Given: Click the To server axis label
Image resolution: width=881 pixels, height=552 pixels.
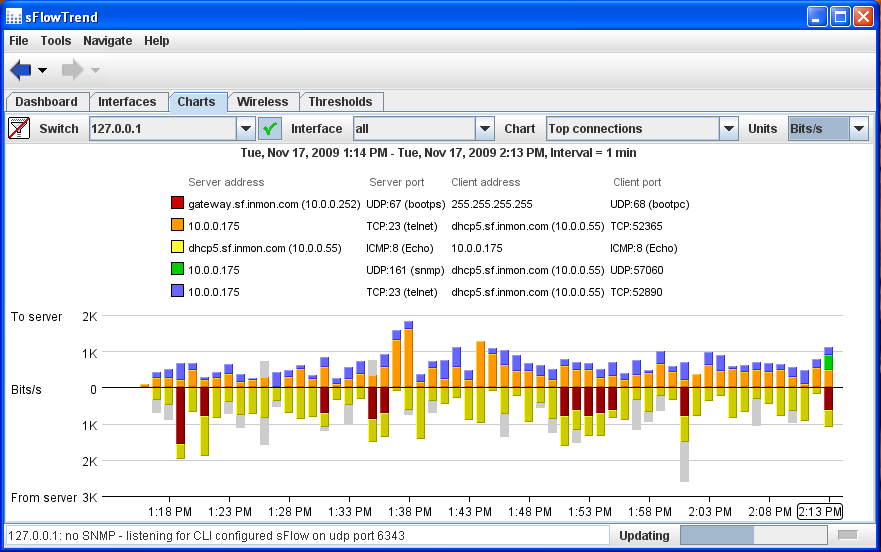Looking at the screenshot, I should tap(37, 316).
